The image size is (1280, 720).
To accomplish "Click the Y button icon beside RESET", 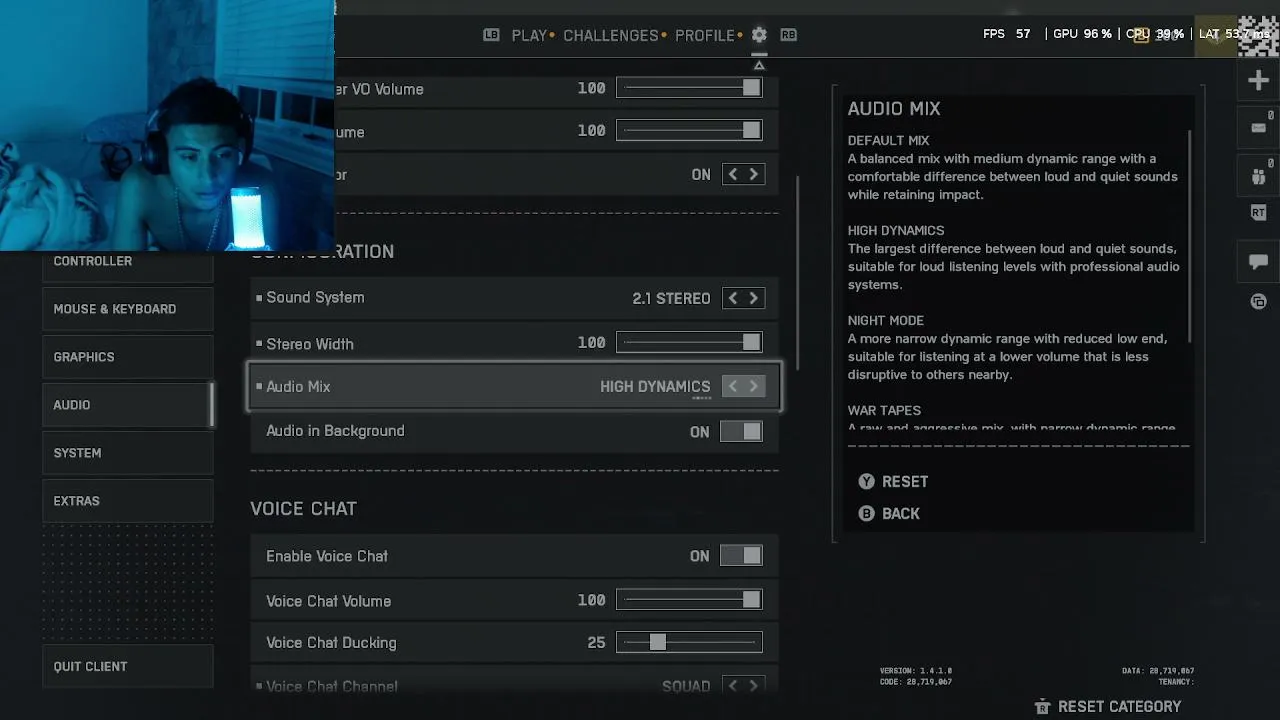I will point(866,482).
